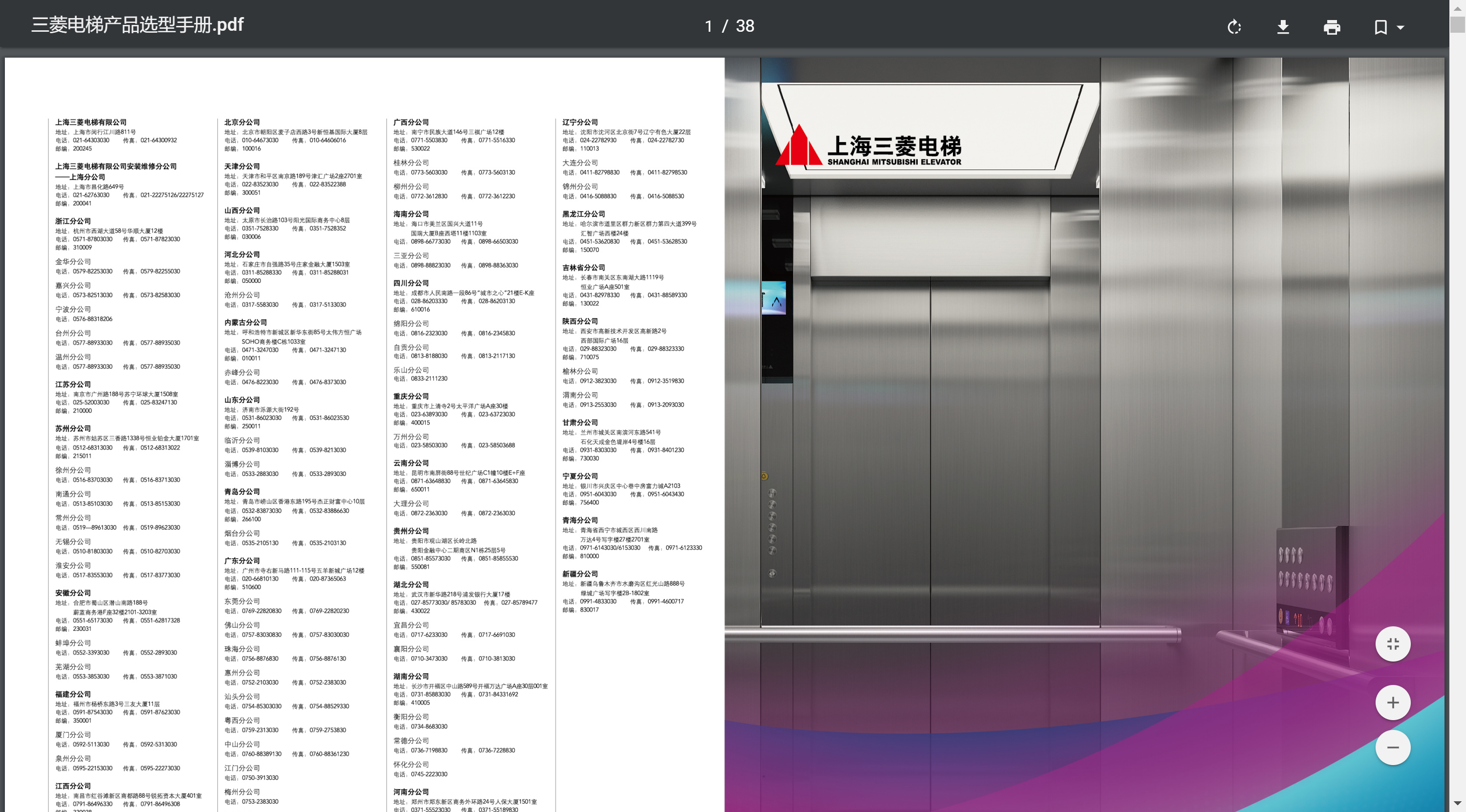Viewport: 1466px width, 812px height.
Task: Click the 新疆分公司 heading
Action: tap(580, 574)
